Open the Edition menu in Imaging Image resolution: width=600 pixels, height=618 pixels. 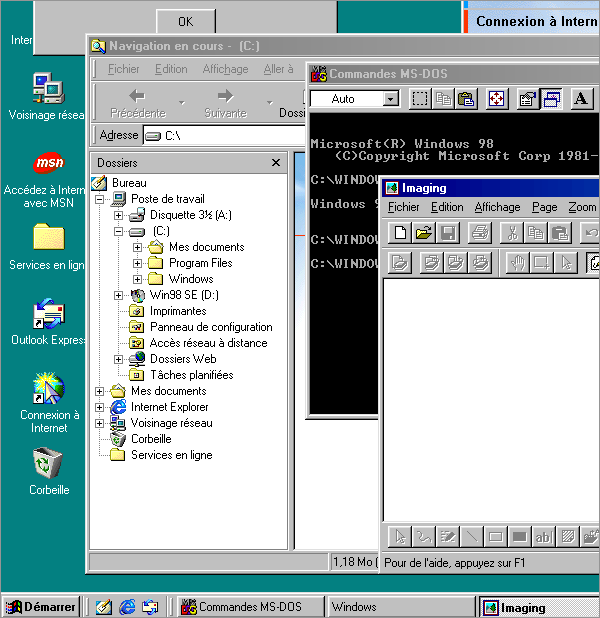point(447,207)
